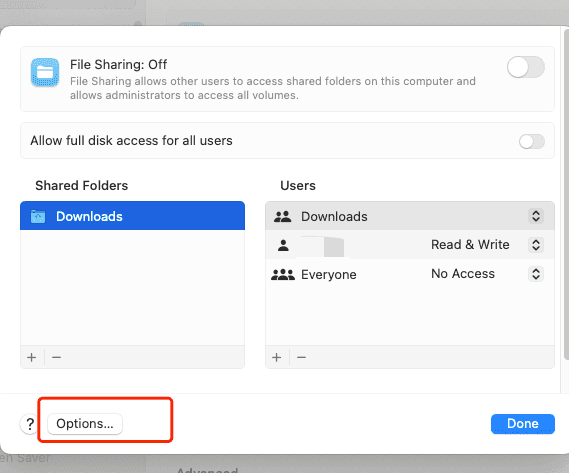Click the Downloads shared folder icon
Screen dimensions: 569x473
[38, 216]
